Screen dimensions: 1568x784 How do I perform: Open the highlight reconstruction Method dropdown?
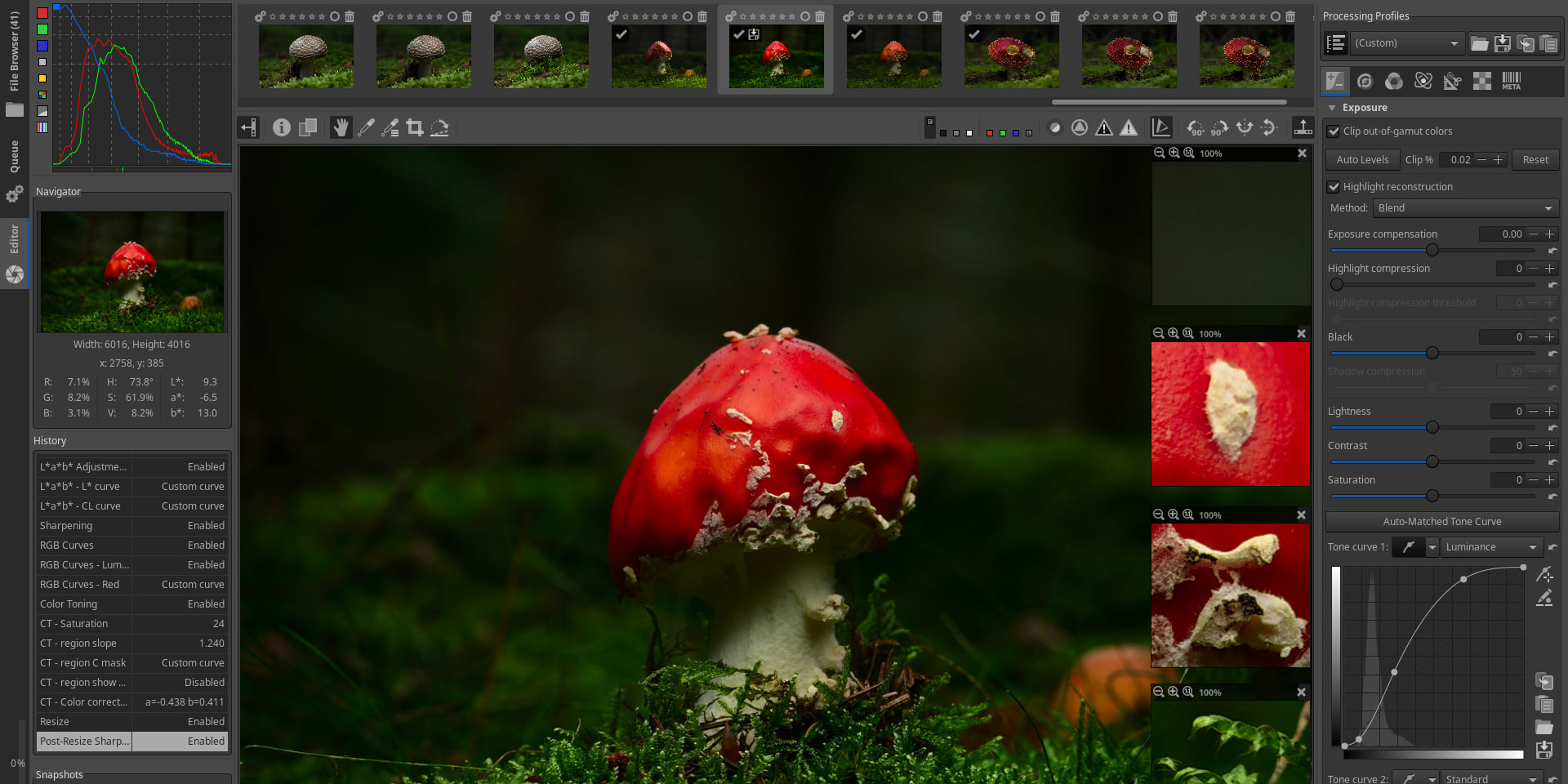1465,208
